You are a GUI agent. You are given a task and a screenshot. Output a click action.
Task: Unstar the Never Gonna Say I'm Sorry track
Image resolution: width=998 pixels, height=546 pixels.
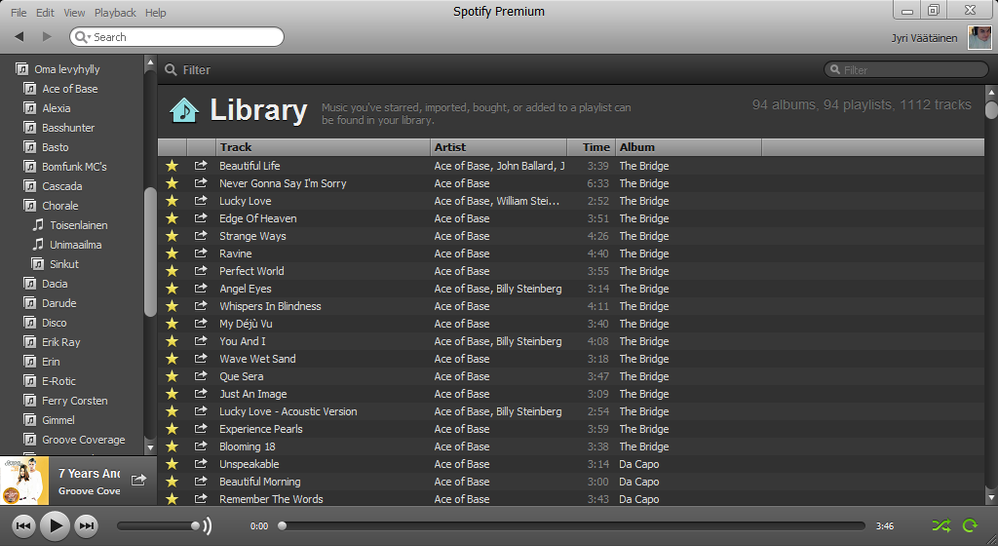[x=172, y=183]
